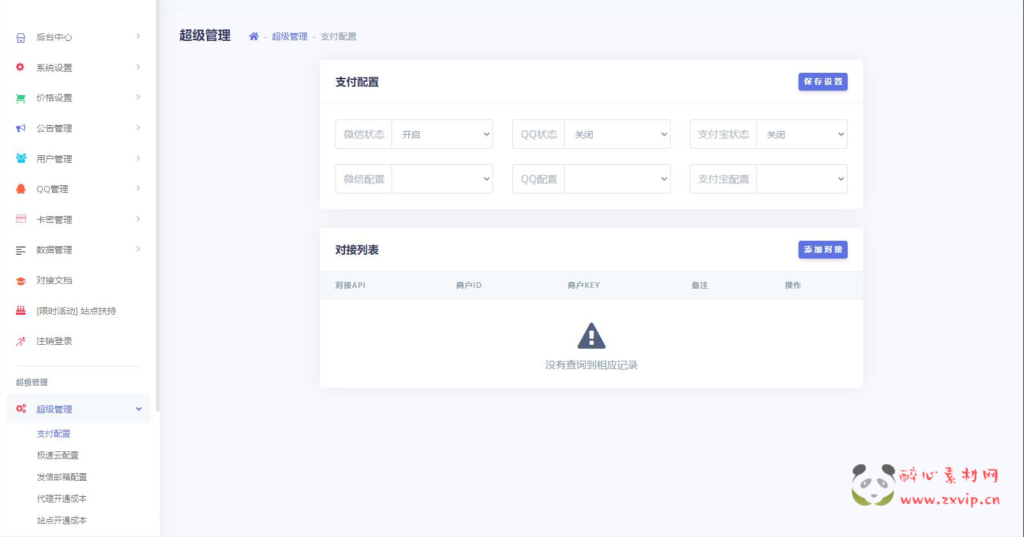Click the 对接列表 panel heading
Screen dimensions: 1024x537
[x=357, y=250]
